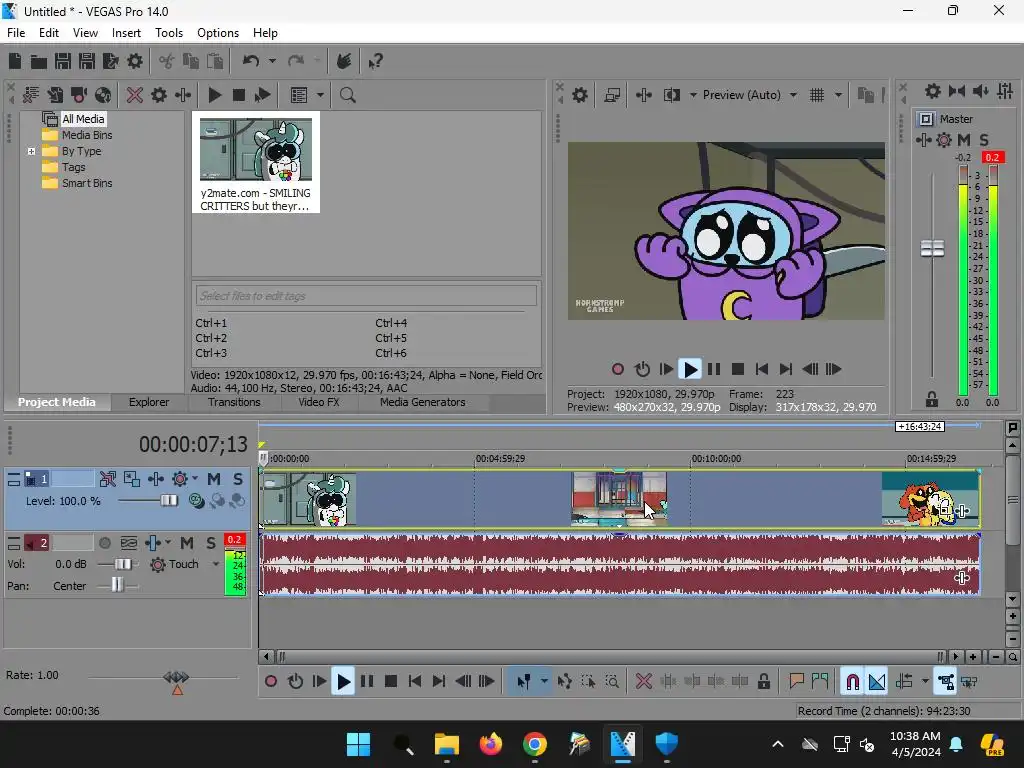
Task: Toggle the Master fader lock icon
Action: pos(932,399)
